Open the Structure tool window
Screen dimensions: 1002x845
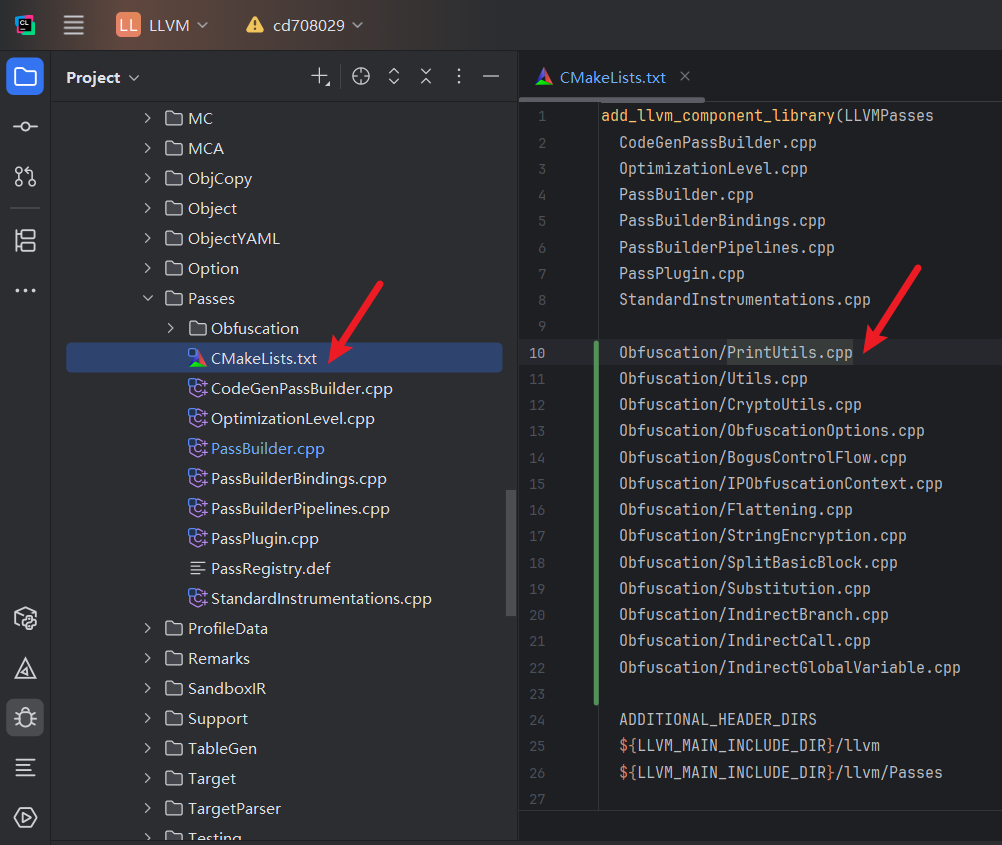coord(25,240)
